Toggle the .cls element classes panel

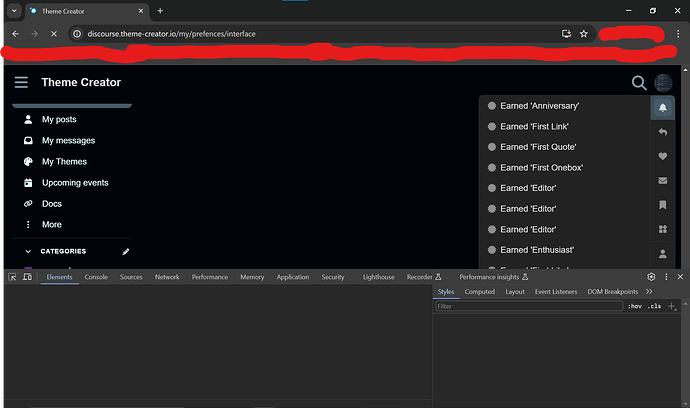(x=654, y=306)
